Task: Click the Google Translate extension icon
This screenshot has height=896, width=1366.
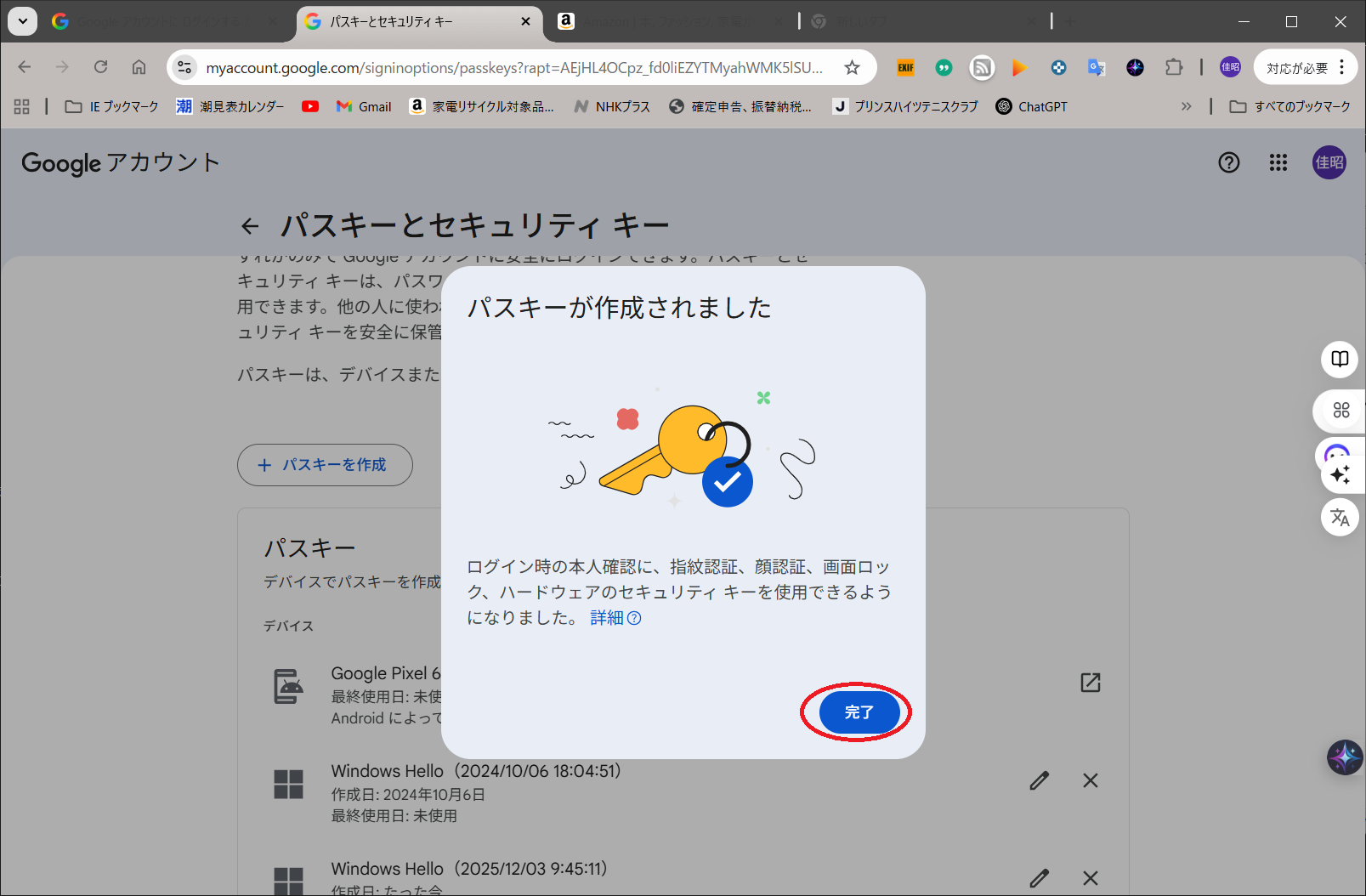Action: click(x=1097, y=67)
